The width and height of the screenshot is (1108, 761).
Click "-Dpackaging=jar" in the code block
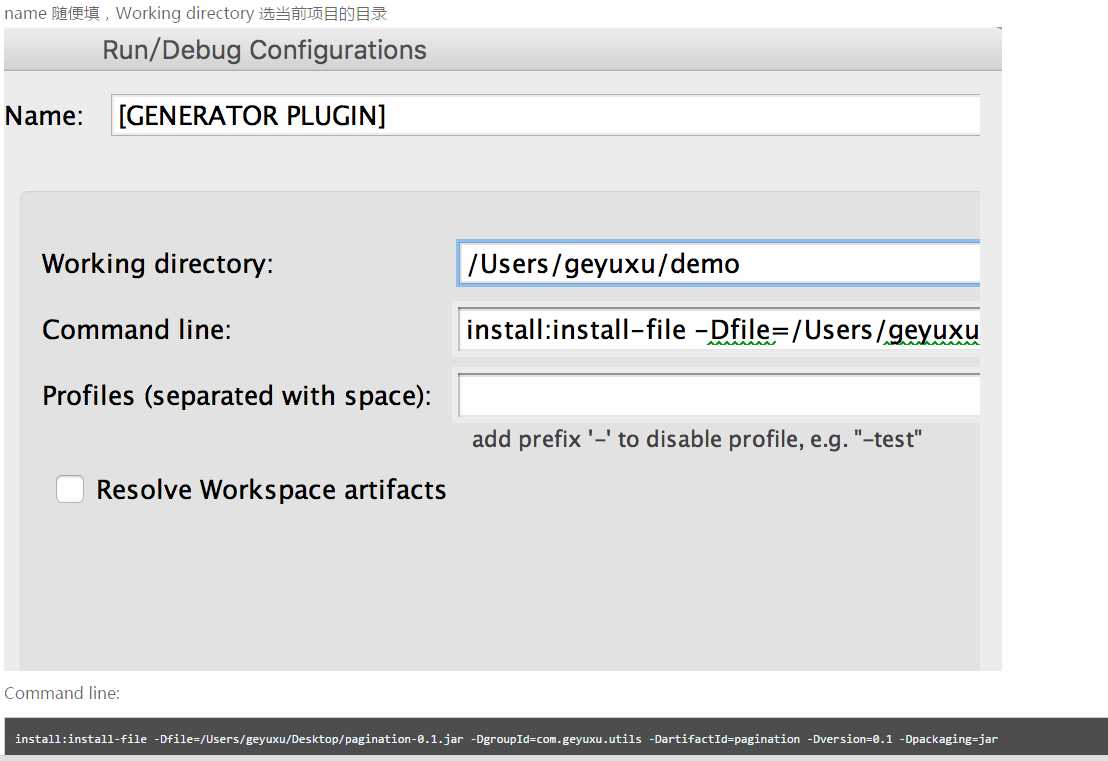click(x=948, y=739)
